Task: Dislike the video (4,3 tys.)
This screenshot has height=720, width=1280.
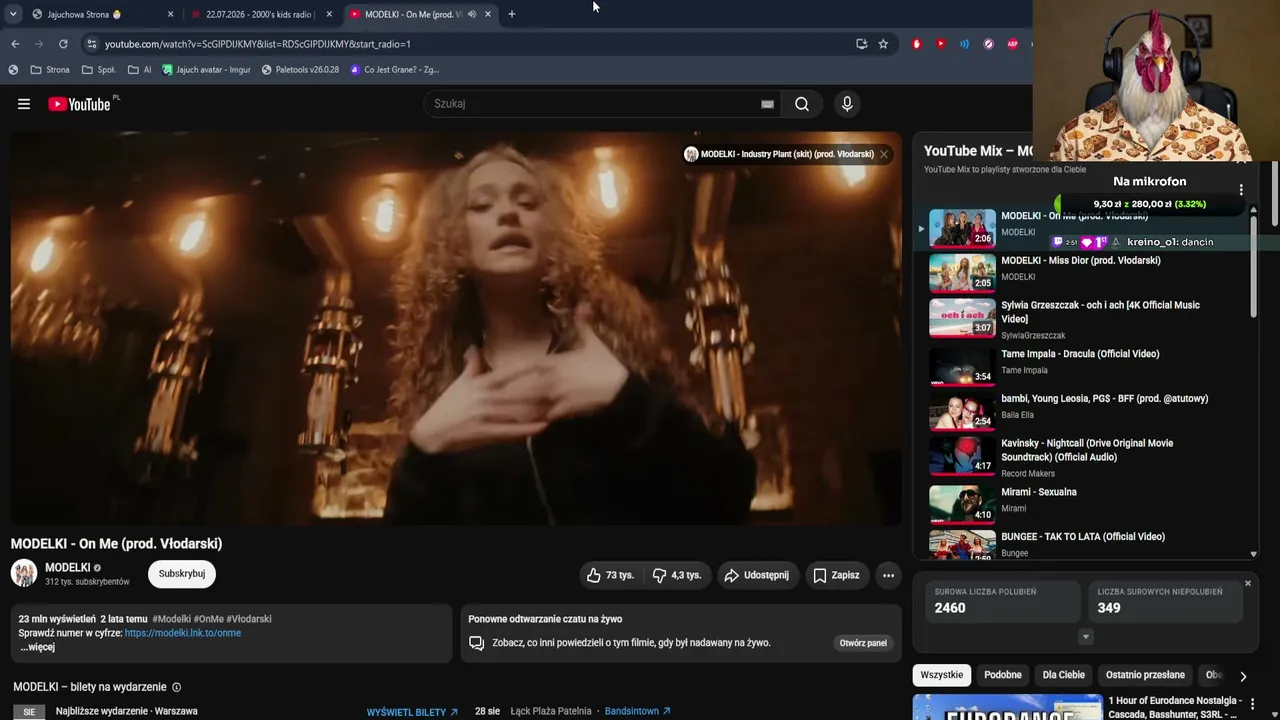Action: click(677, 575)
